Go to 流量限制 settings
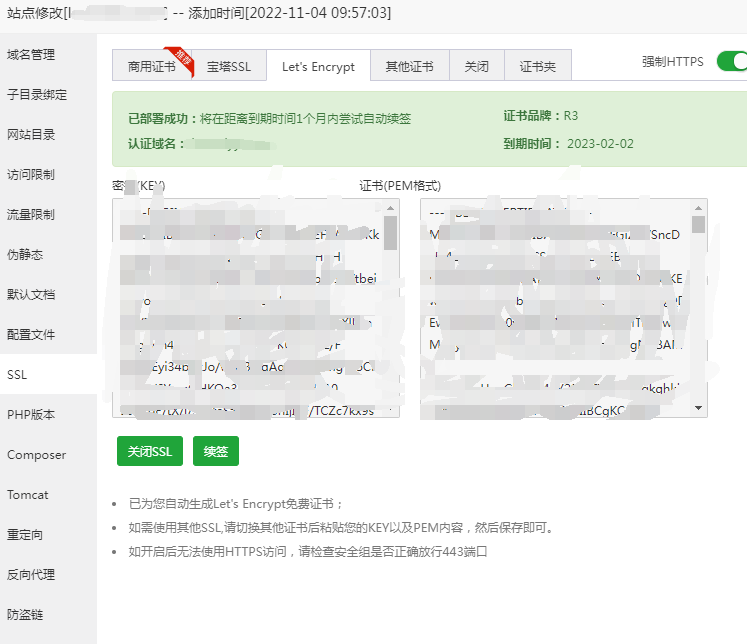 click(31, 215)
